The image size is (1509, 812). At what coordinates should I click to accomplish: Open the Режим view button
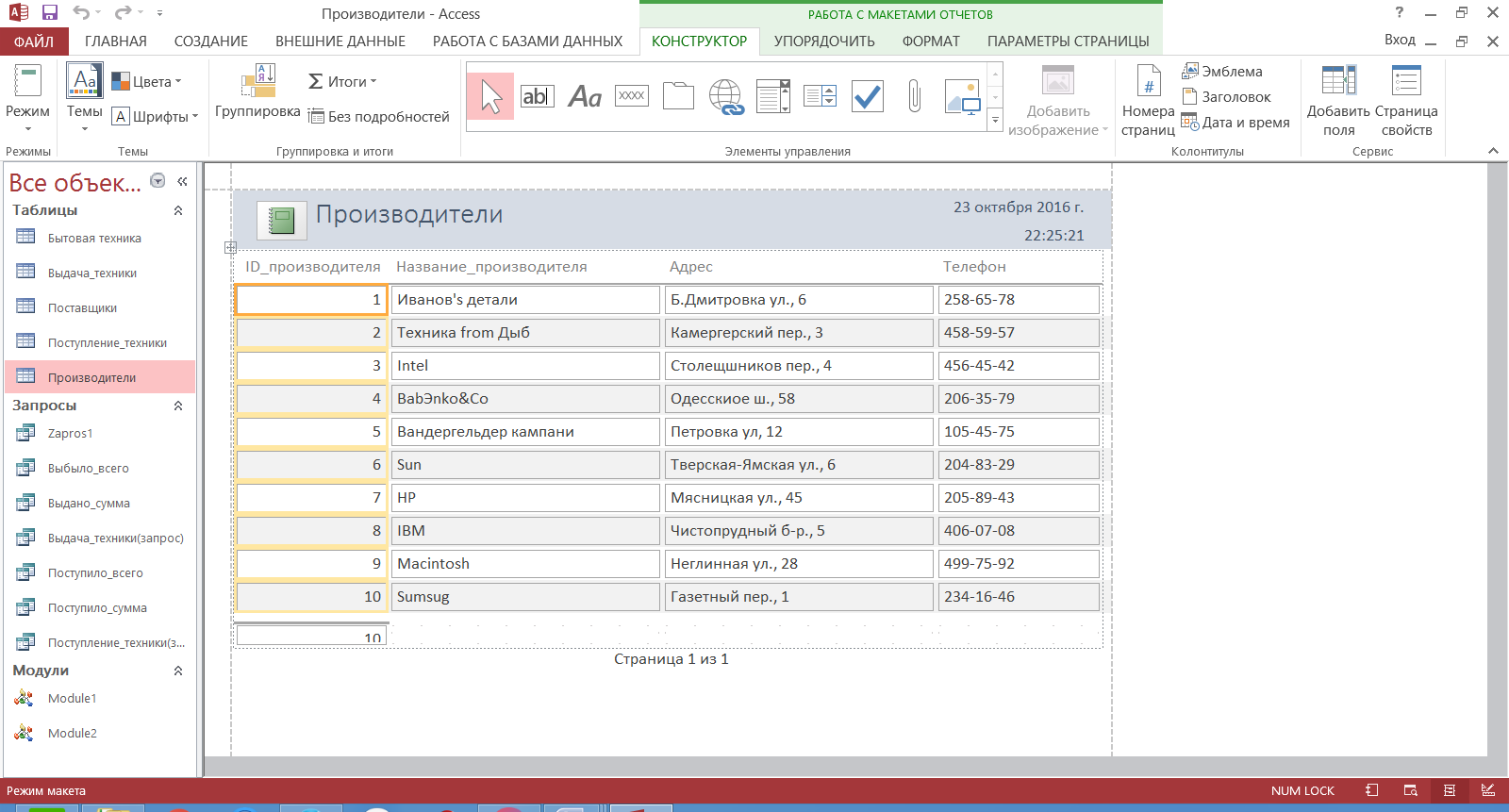tap(27, 99)
